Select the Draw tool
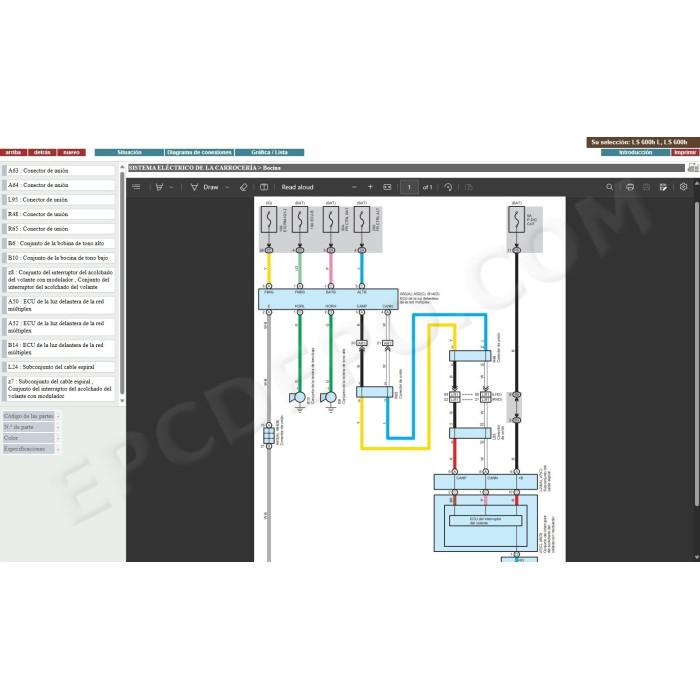 [204, 188]
